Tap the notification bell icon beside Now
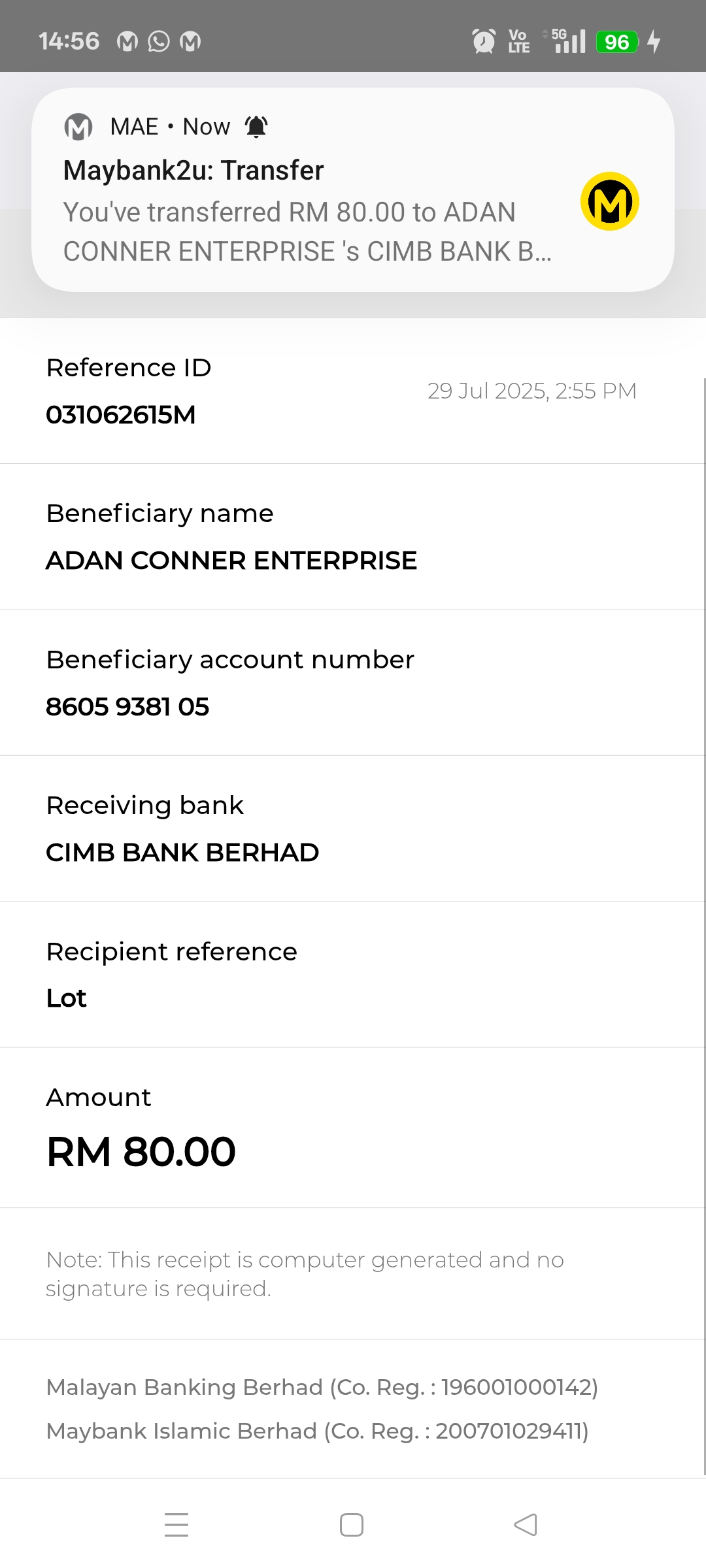This screenshot has width=706, height=1568. (256, 127)
